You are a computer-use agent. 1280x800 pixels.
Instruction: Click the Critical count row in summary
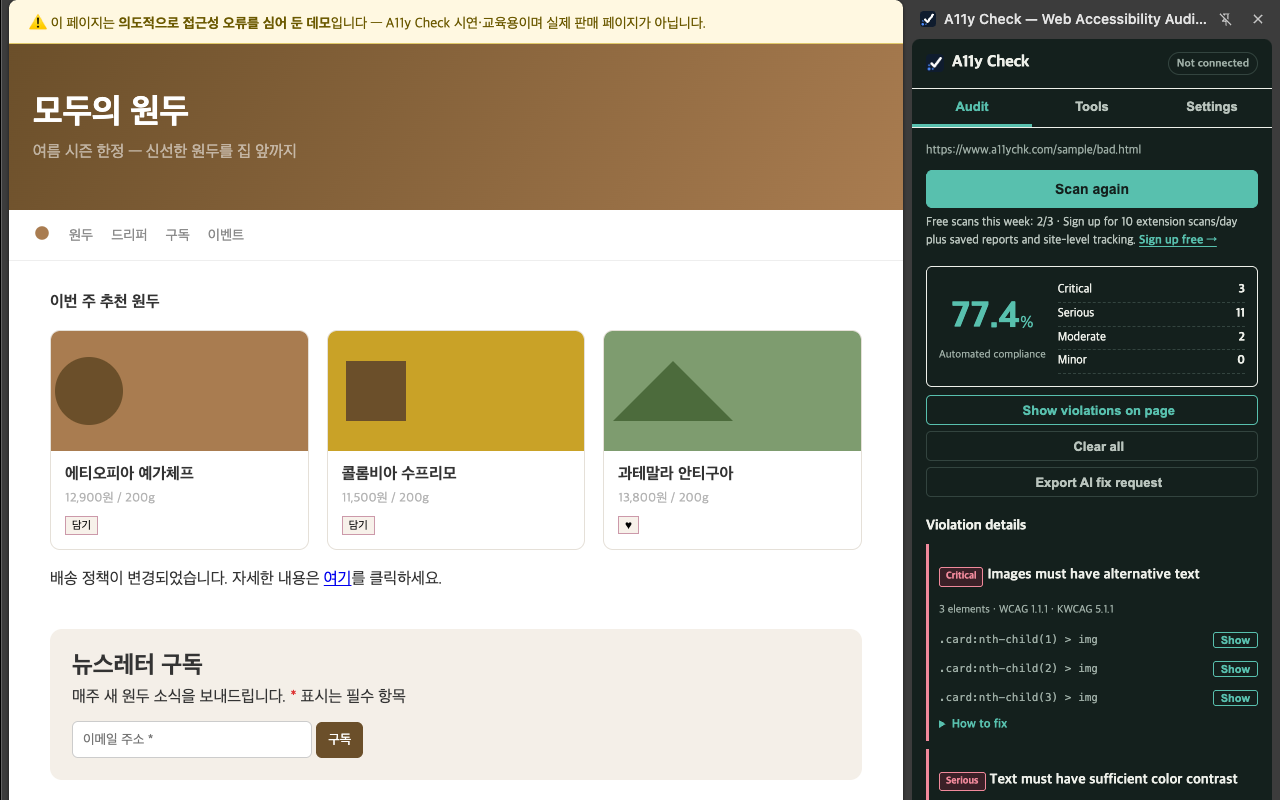tap(1151, 289)
